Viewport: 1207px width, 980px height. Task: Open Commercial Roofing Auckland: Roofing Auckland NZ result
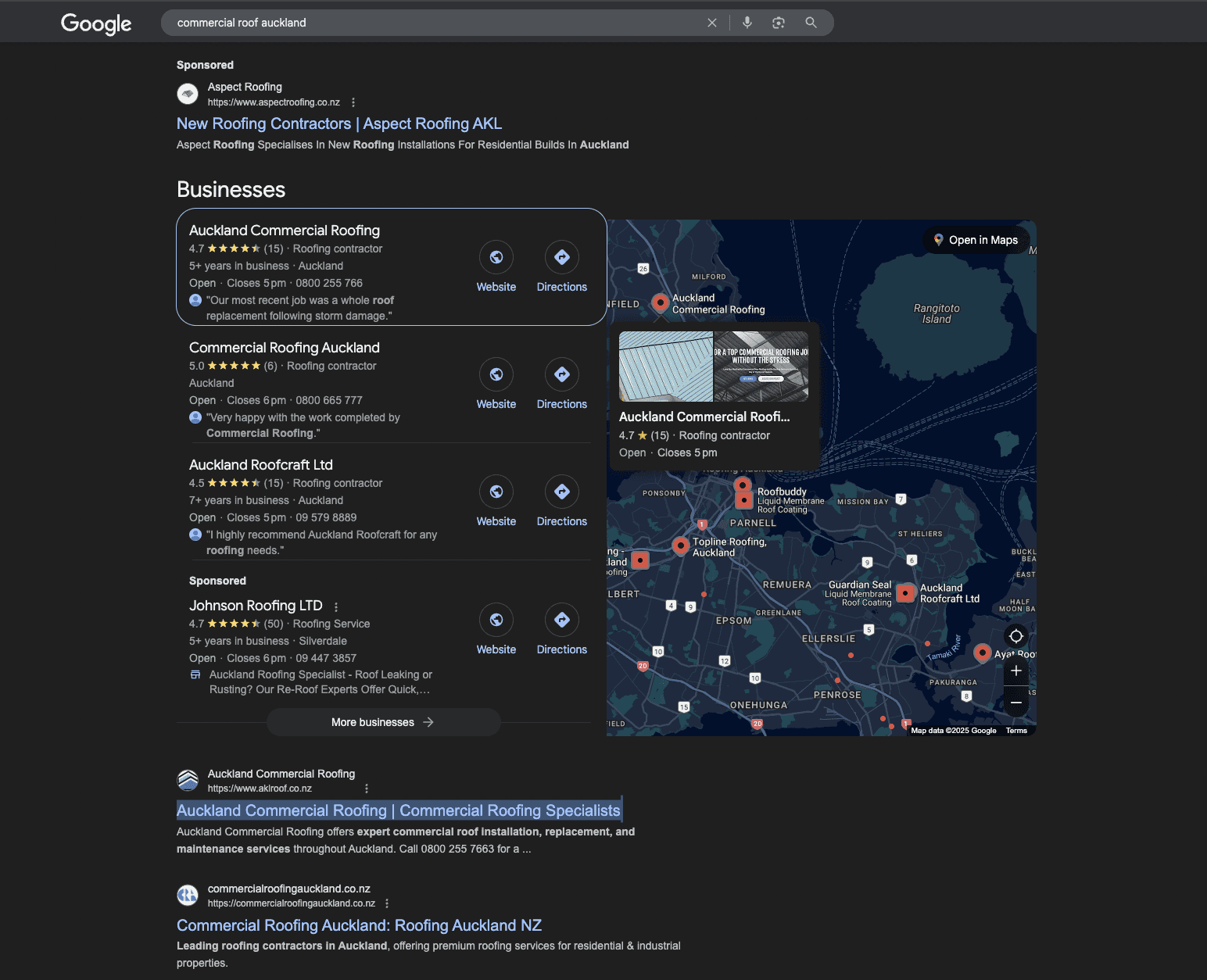[359, 925]
